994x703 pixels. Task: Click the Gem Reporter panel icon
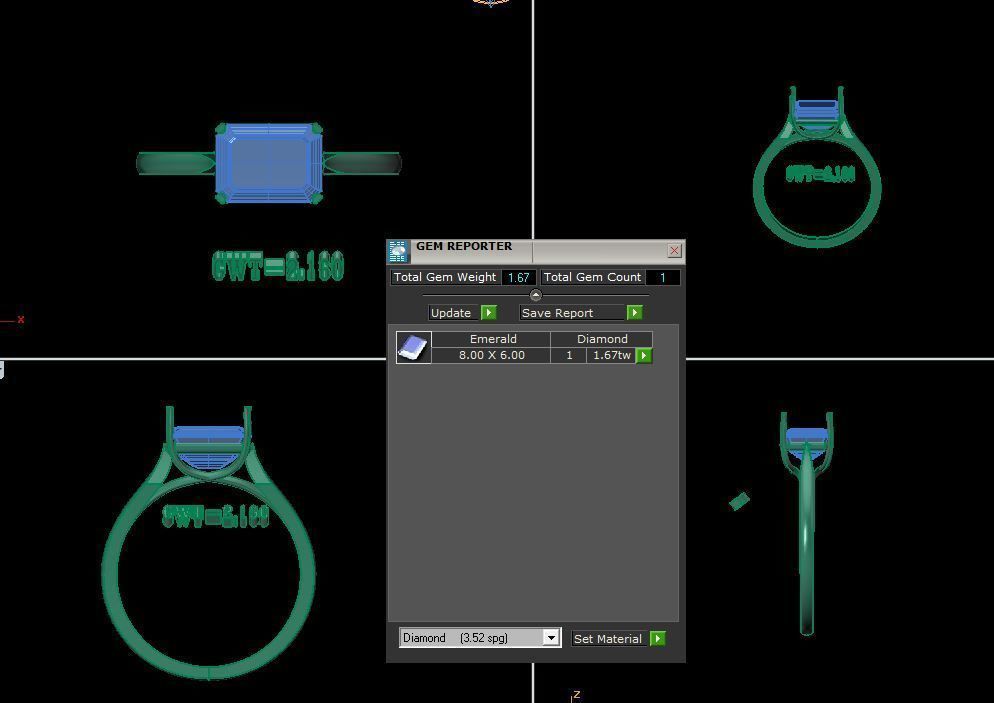click(398, 252)
